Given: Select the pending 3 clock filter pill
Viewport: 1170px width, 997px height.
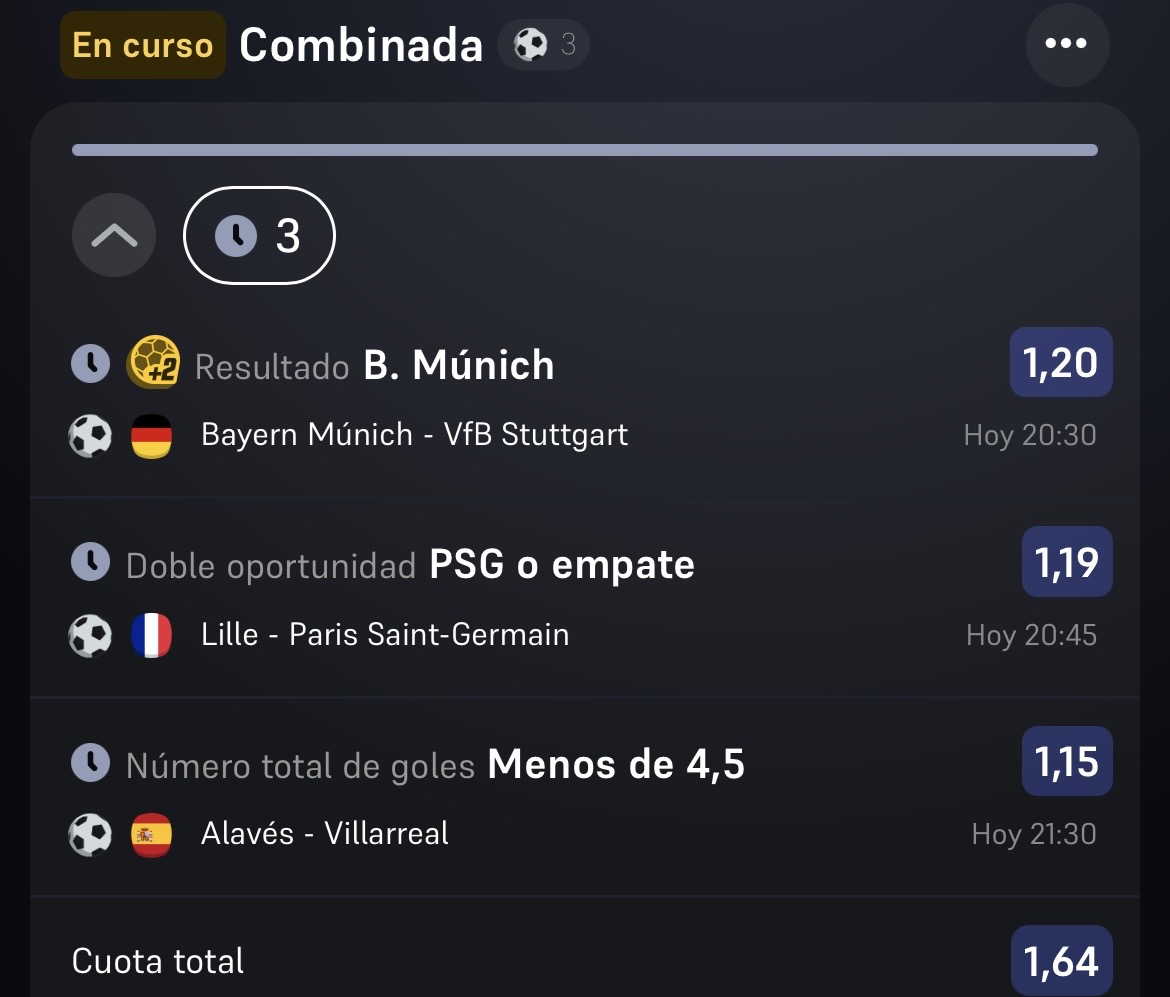Looking at the screenshot, I should tap(259, 236).
